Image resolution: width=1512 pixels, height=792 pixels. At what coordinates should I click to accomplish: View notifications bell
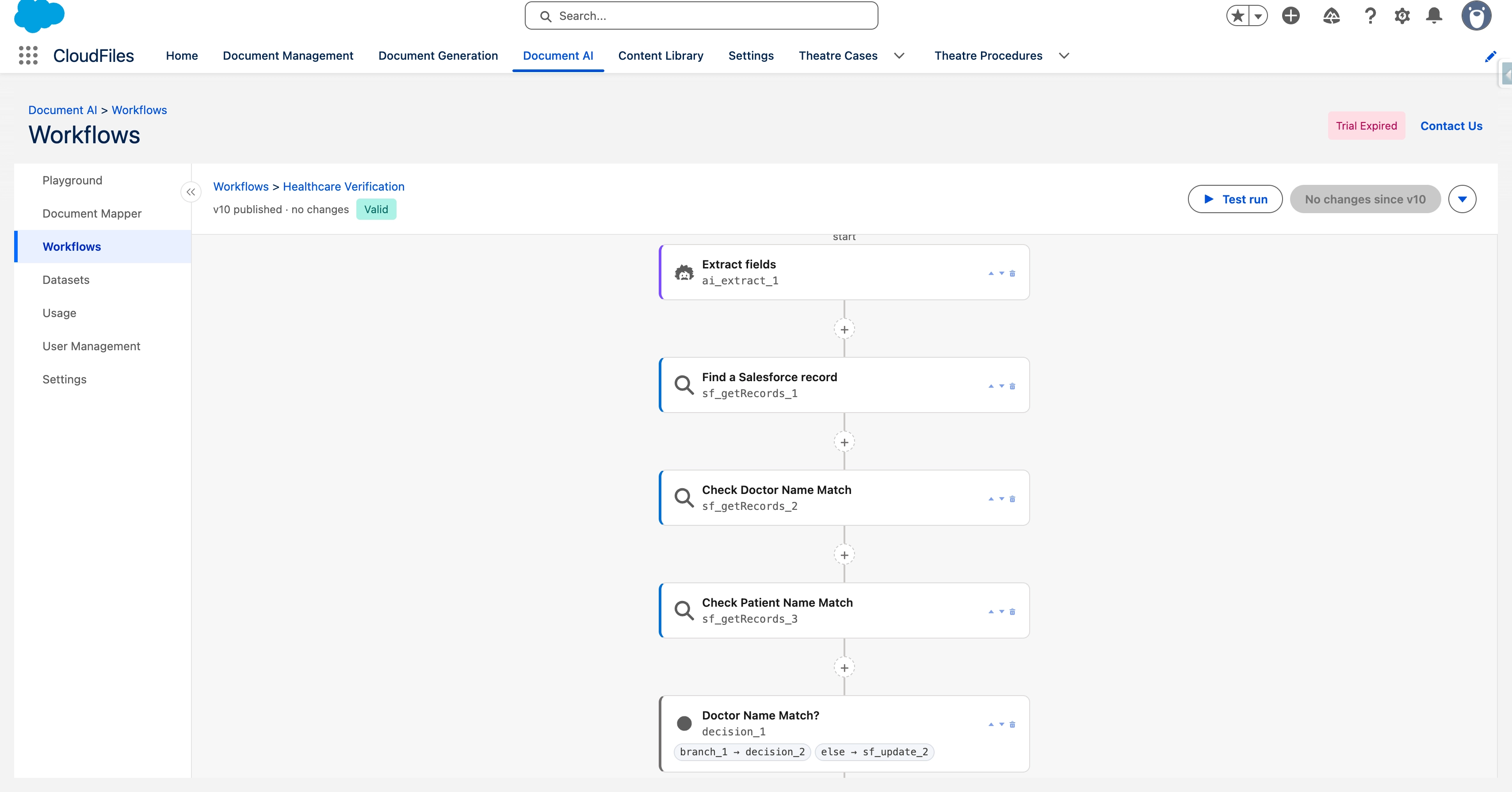point(1434,16)
